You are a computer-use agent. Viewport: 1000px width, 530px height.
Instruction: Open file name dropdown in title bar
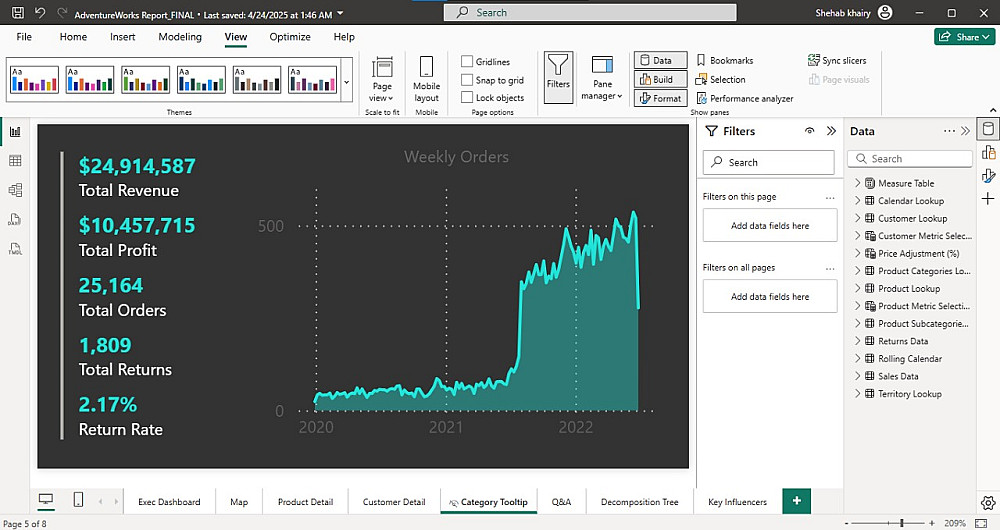[x=341, y=14]
